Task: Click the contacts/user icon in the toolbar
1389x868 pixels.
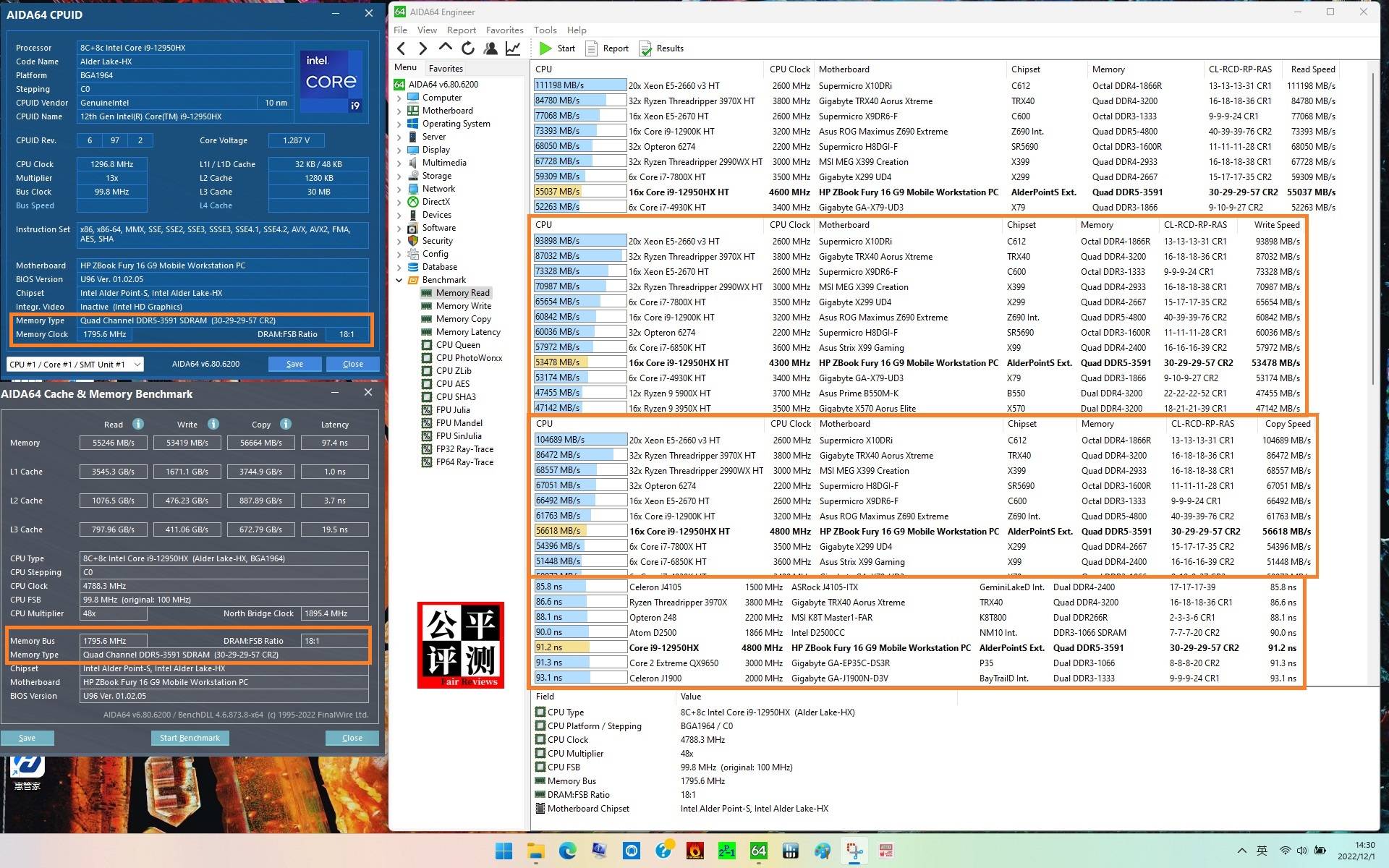Action: pos(490,48)
